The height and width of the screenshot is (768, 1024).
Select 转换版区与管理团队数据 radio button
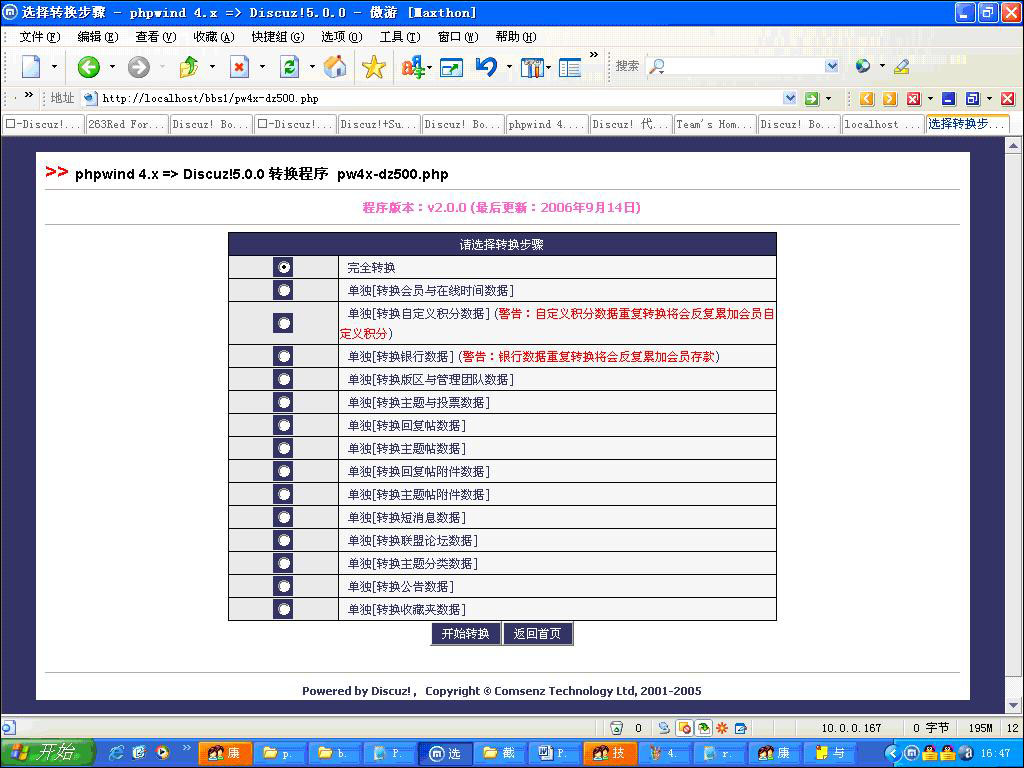click(283, 379)
